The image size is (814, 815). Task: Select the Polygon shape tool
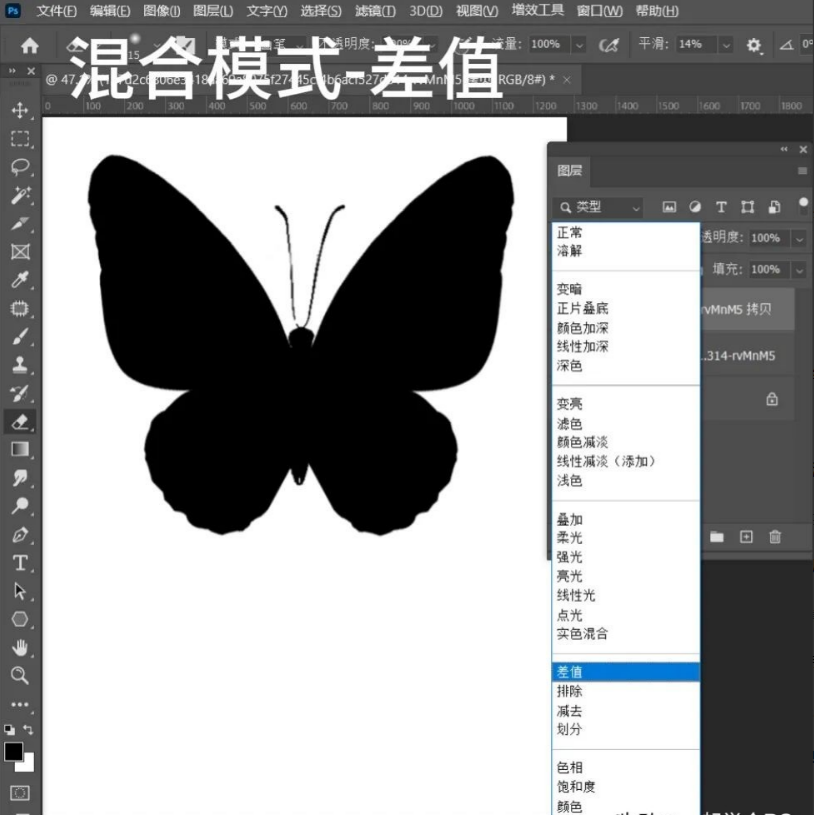(x=20, y=619)
